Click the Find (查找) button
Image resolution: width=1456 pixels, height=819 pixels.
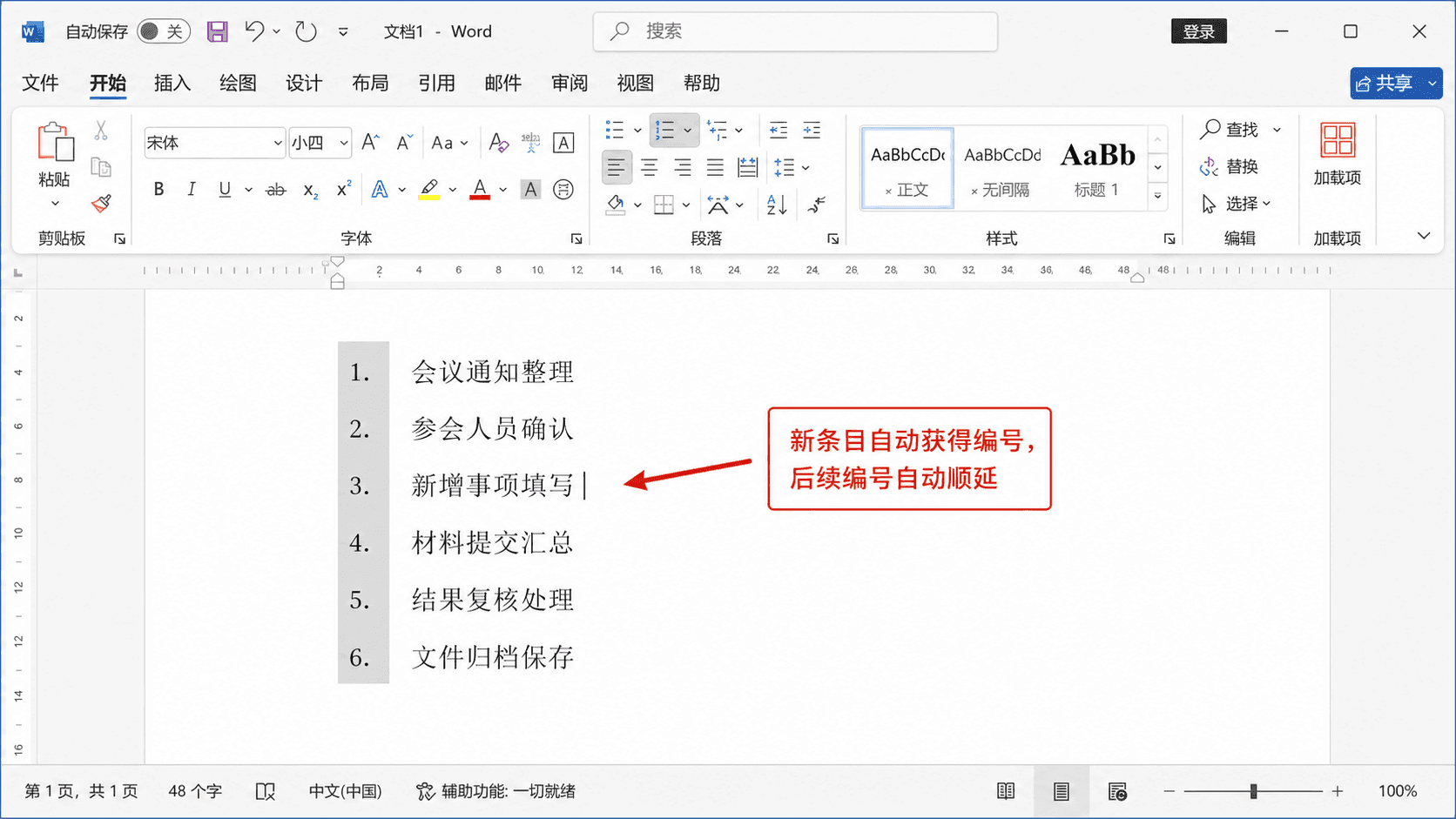pyautogui.click(x=1230, y=130)
